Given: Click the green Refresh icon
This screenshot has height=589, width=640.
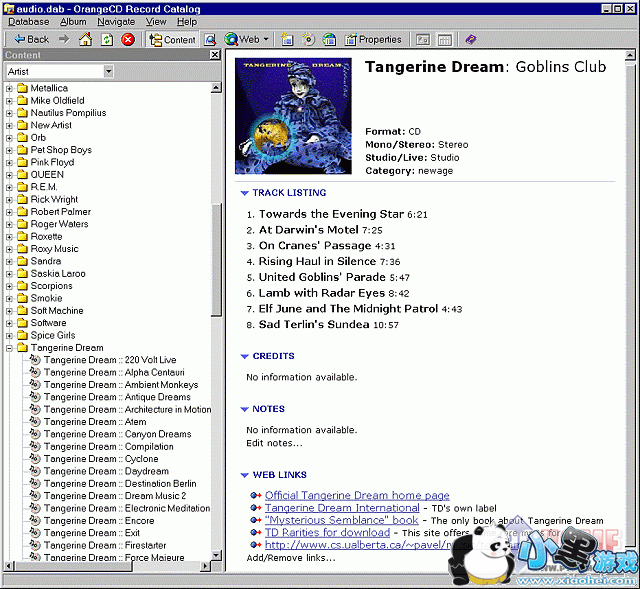Looking at the screenshot, I should [x=106, y=39].
